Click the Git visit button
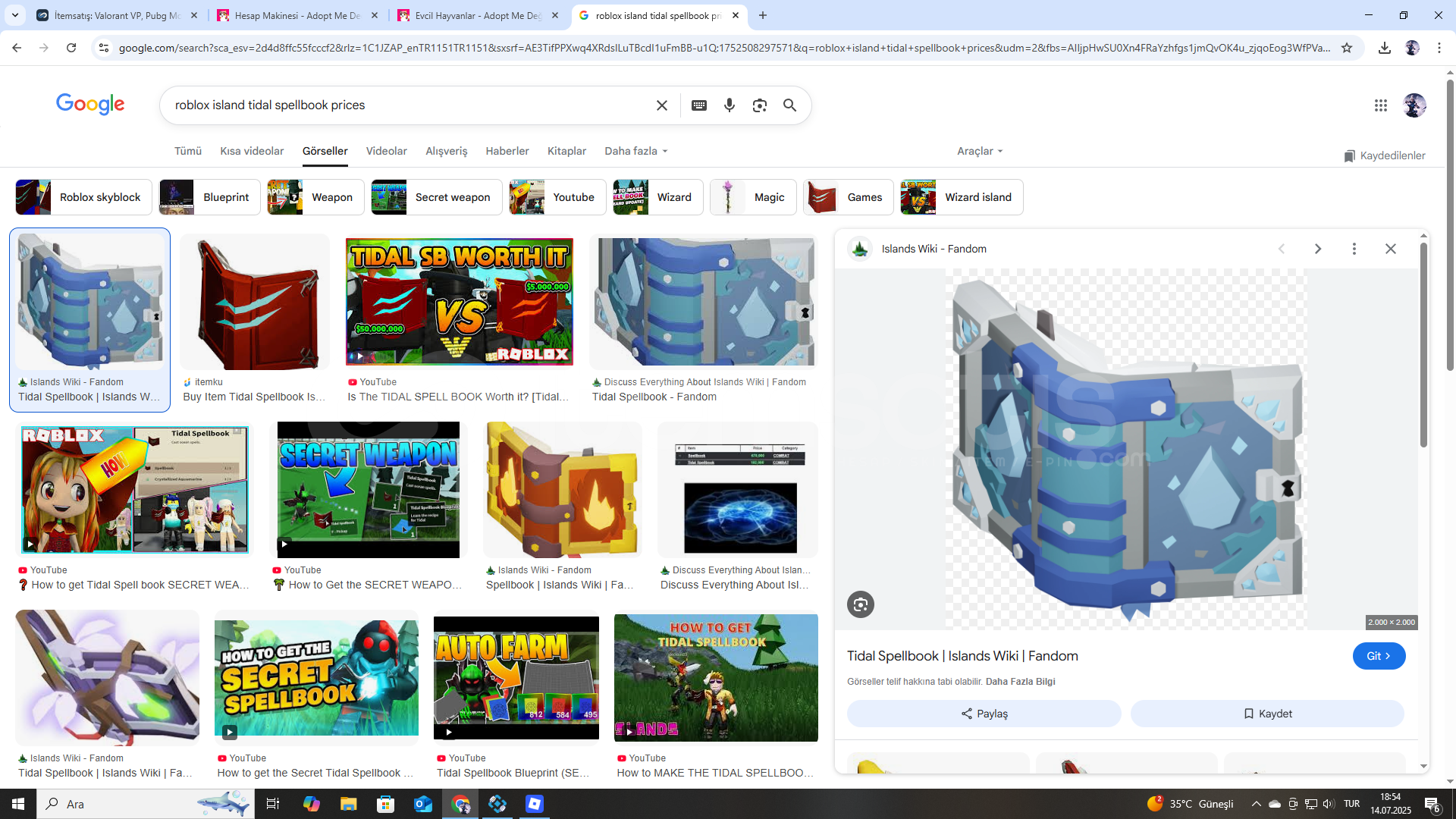The height and width of the screenshot is (819, 1456). [x=1379, y=656]
